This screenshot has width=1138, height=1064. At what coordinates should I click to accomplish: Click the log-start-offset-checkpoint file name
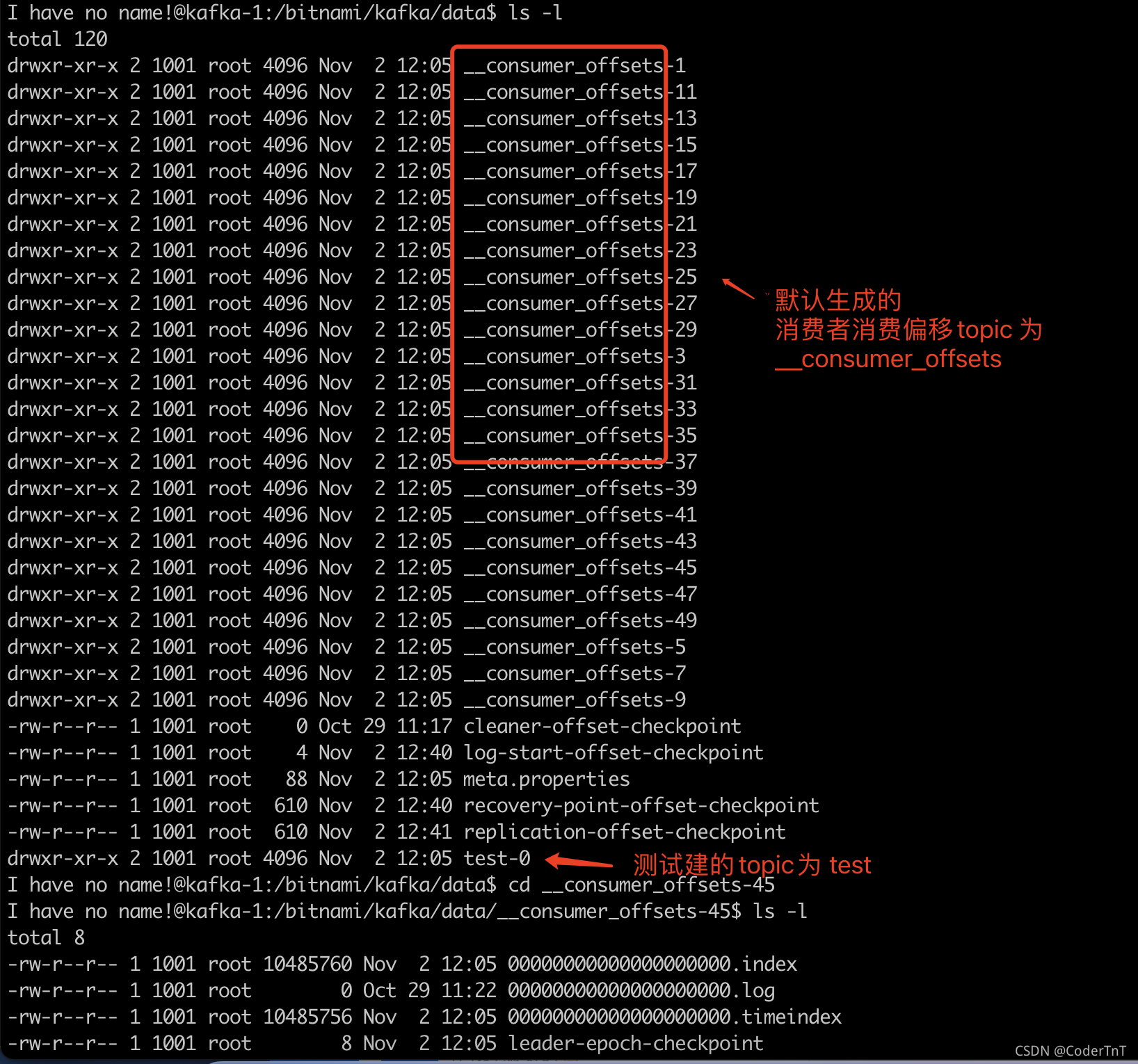pos(614,752)
